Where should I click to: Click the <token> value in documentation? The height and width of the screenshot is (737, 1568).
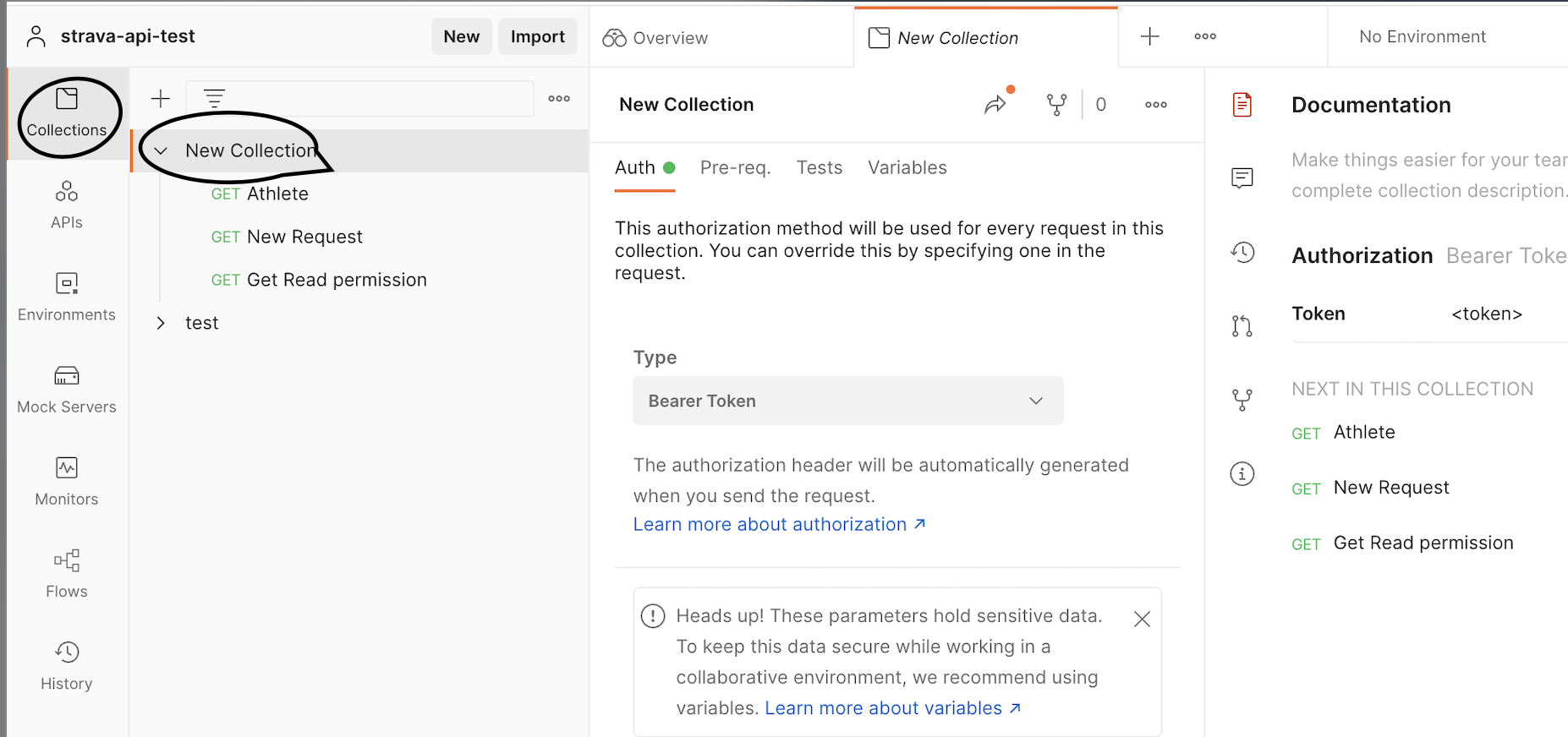tap(1487, 314)
